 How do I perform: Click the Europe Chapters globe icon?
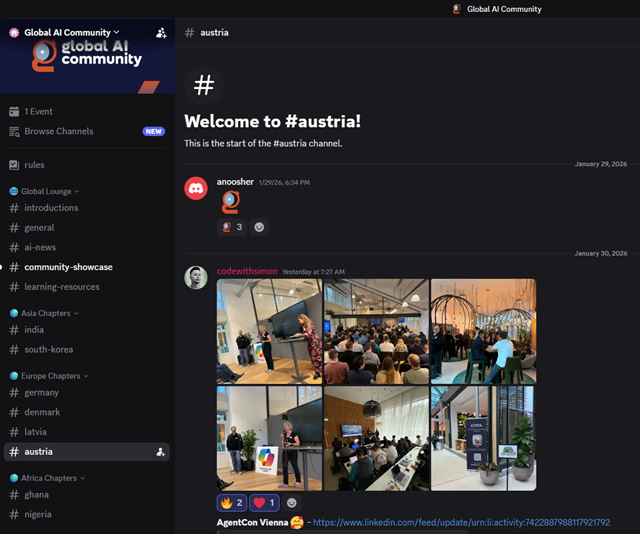(14, 376)
